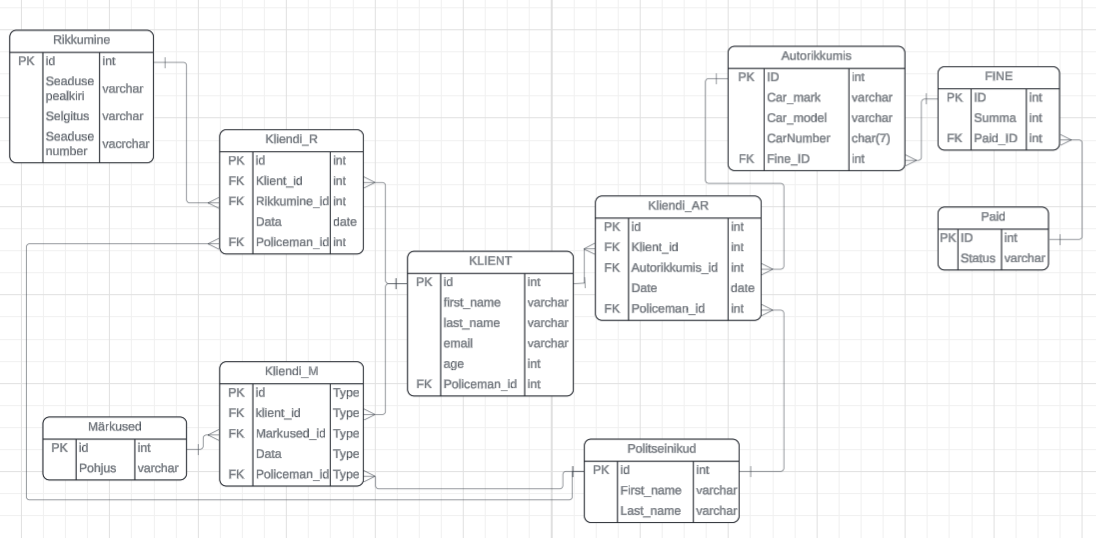
Task: Click the Kliendi_M table title
Action: point(291,371)
